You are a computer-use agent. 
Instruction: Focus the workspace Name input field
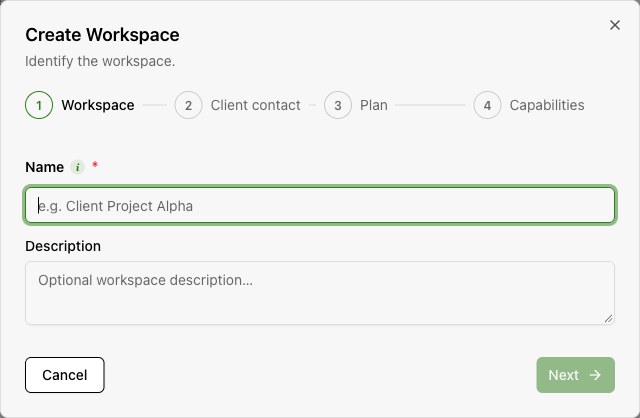tap(320, 205)
